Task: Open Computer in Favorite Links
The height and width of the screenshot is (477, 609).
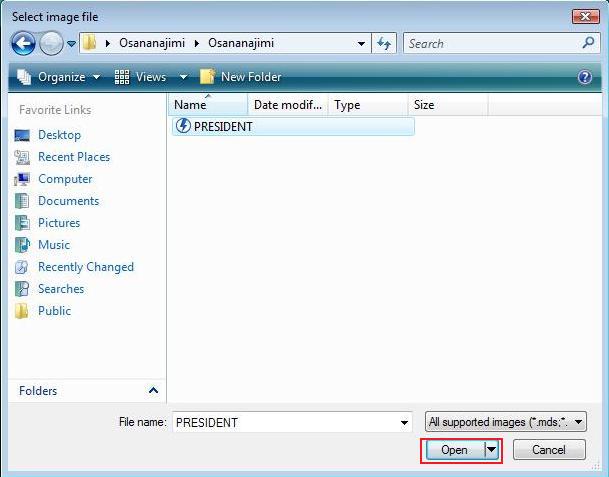Action: pos(65,179)
